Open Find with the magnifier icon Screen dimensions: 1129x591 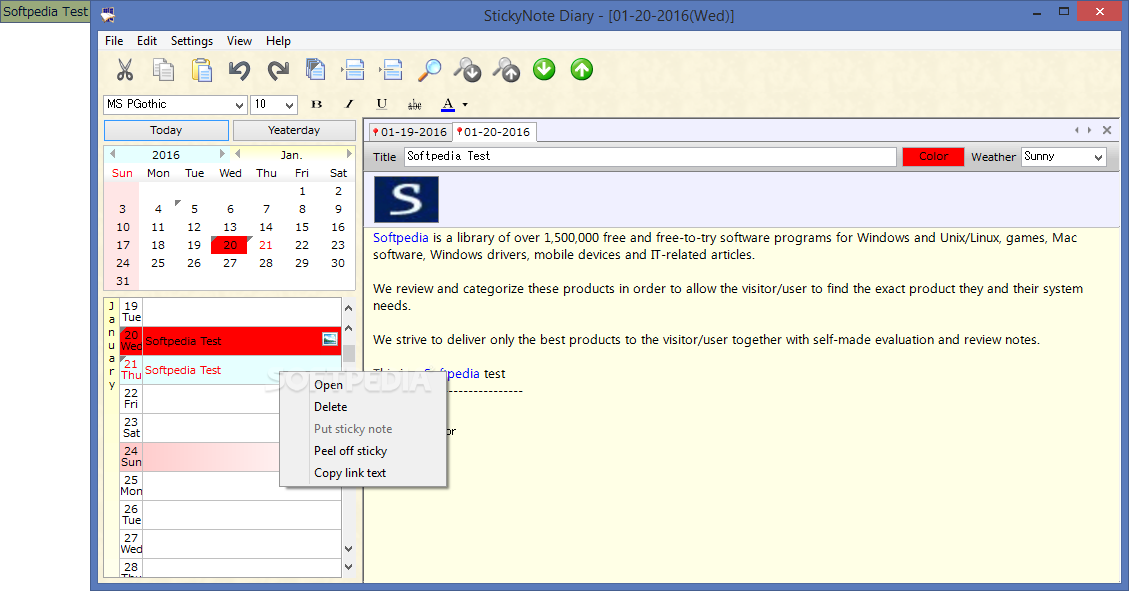click(430, 70)
